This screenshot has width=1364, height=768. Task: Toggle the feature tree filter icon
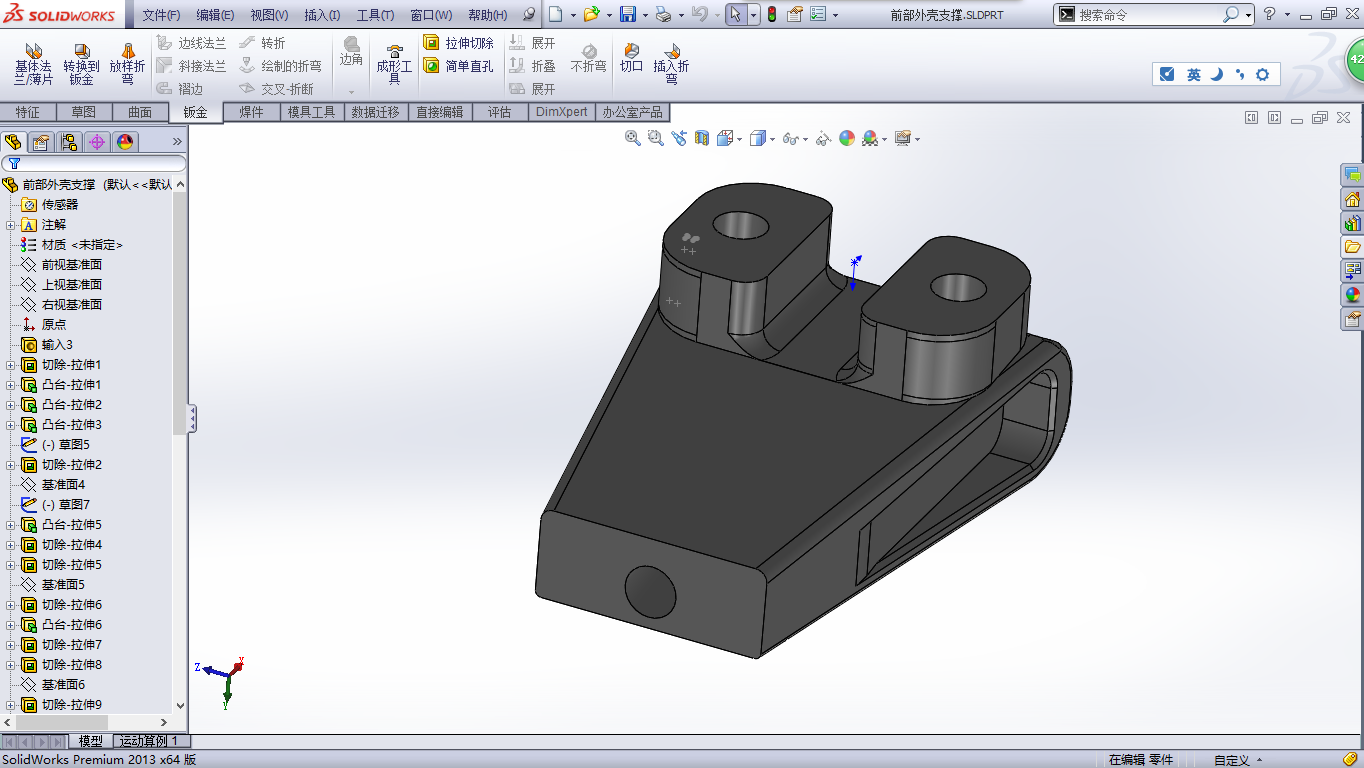[x=14, y=163]
